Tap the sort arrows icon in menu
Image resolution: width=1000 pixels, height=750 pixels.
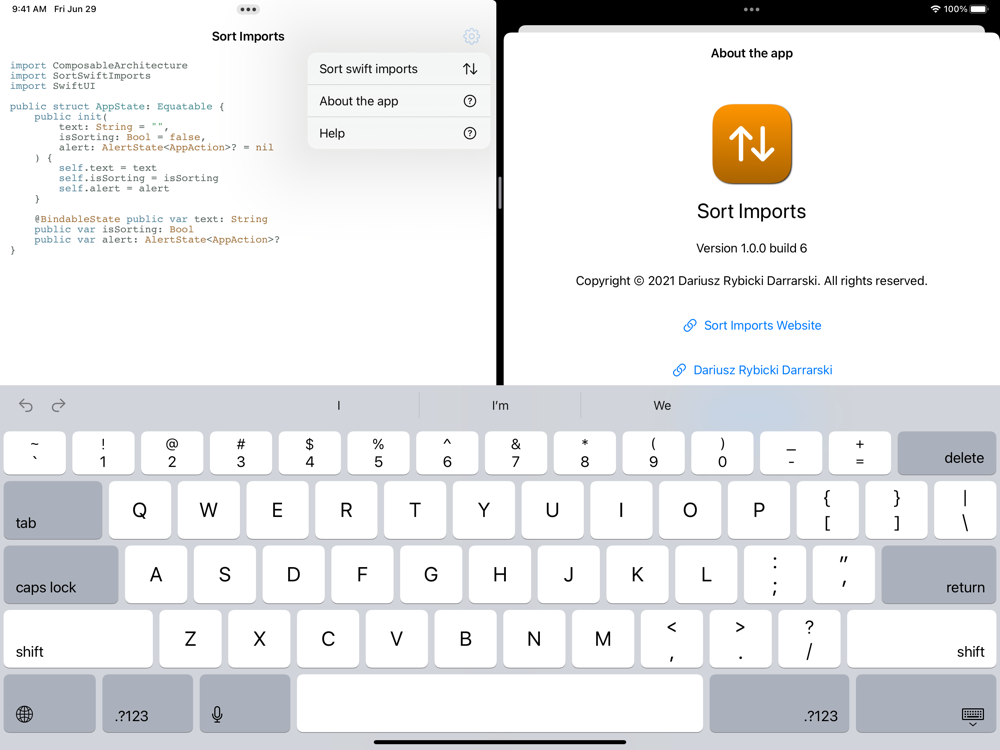coord(470,69)
